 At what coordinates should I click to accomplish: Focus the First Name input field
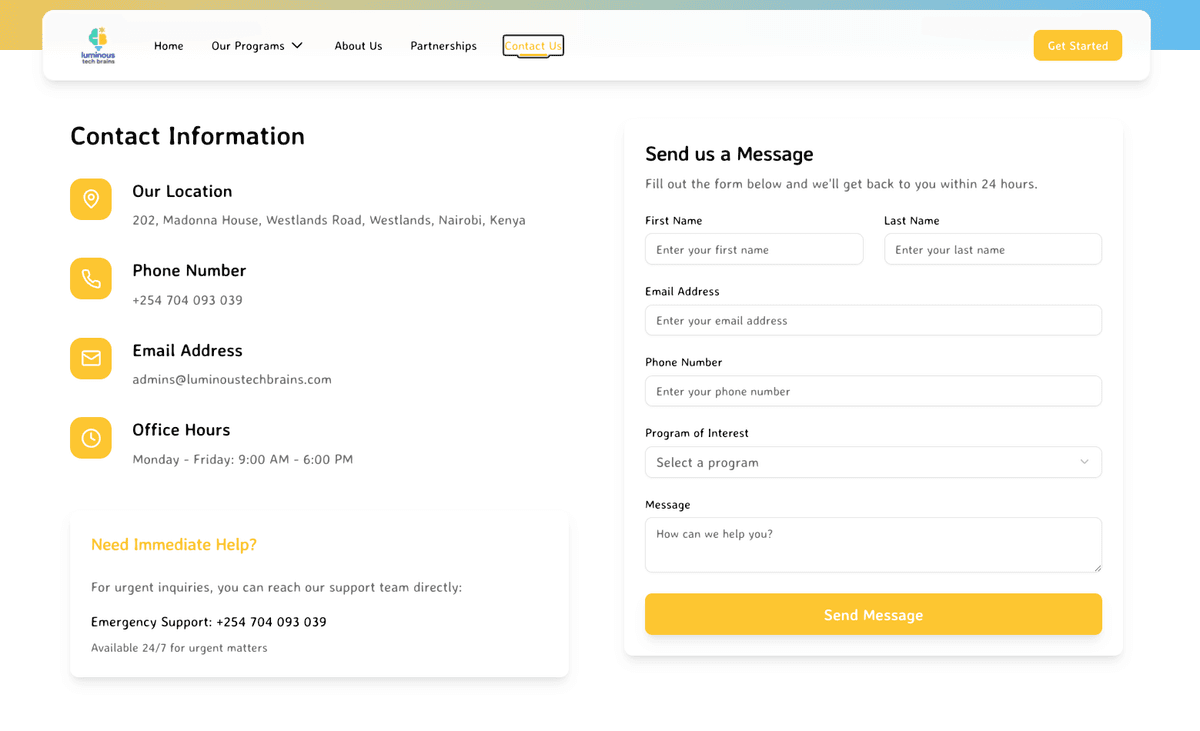[x=753, y=249]
